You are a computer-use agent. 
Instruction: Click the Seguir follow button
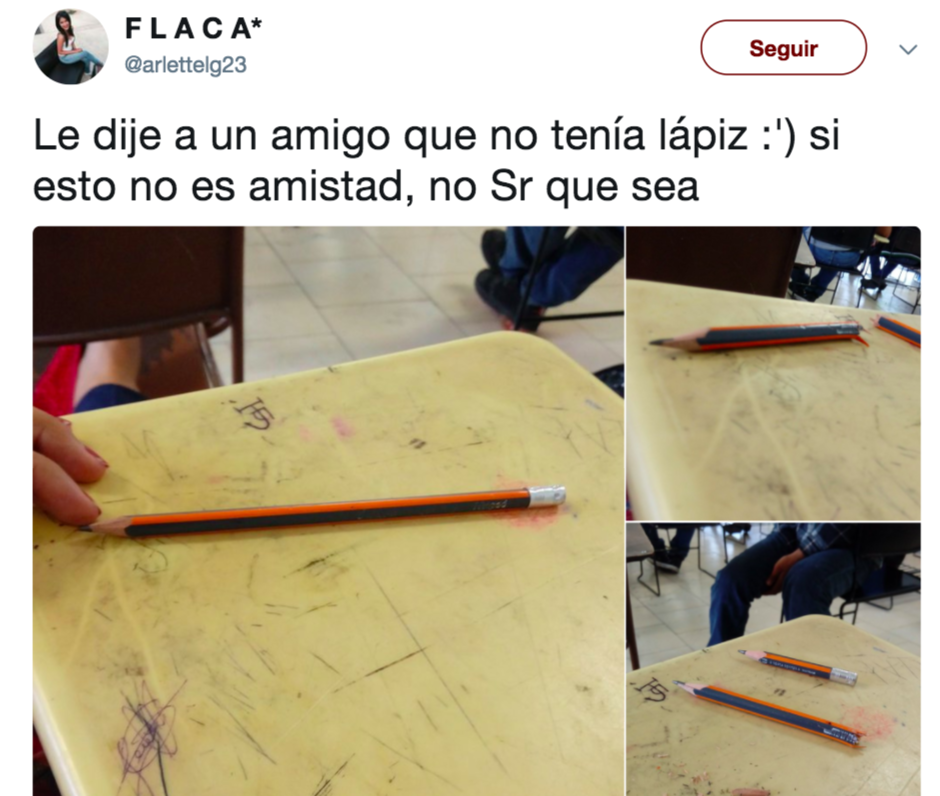783,48
